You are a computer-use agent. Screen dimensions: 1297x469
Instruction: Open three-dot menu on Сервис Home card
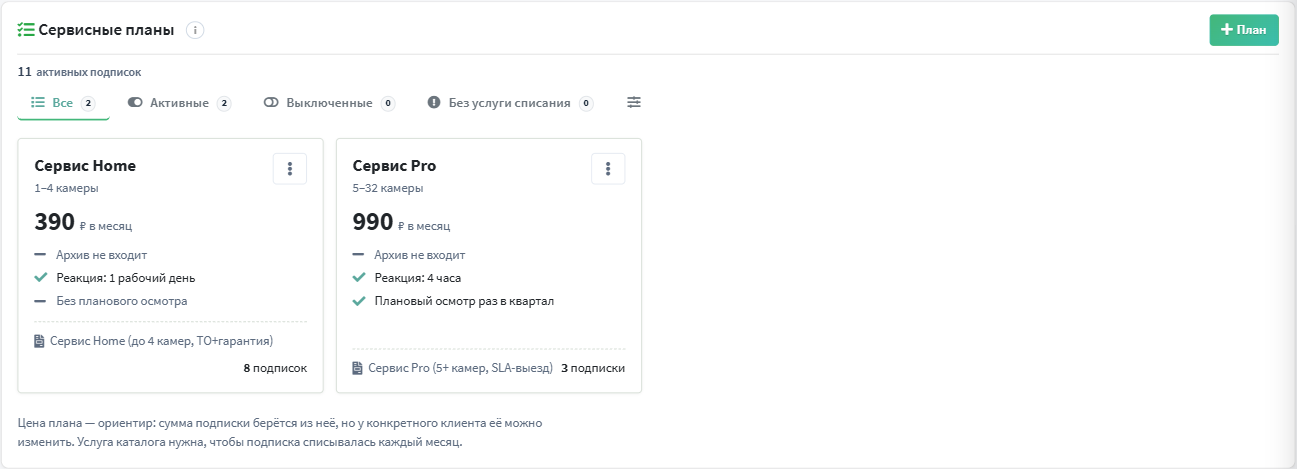(x=290, y=169)
